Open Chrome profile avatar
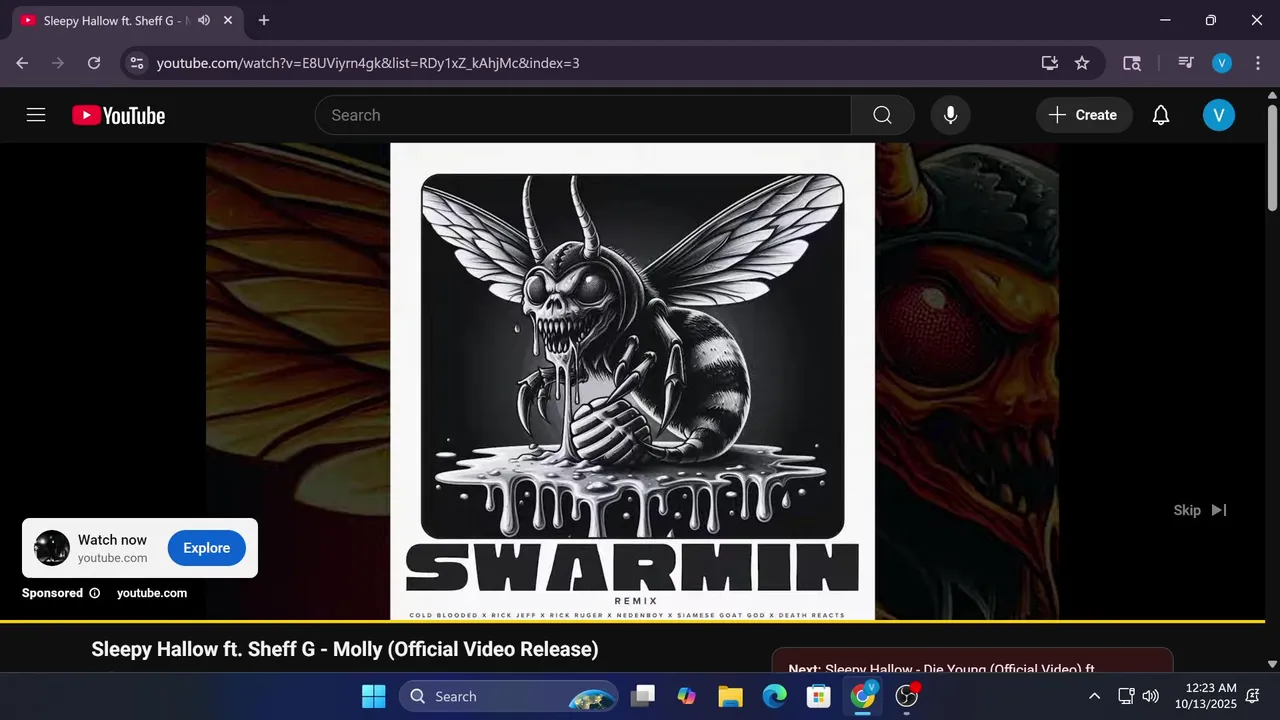1280x720 pixels. (1222, 63)
